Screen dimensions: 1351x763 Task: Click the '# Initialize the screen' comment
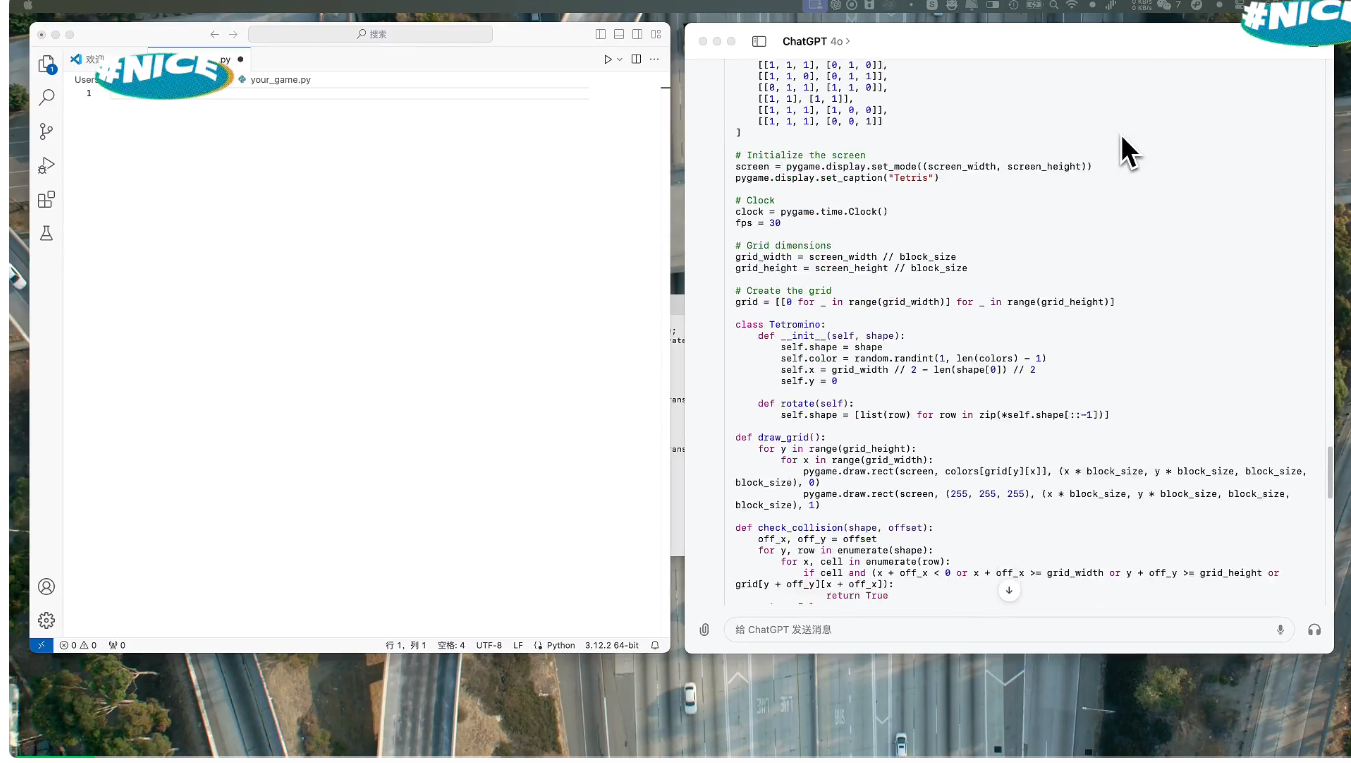pyautogui.click(x=800, y=155)
